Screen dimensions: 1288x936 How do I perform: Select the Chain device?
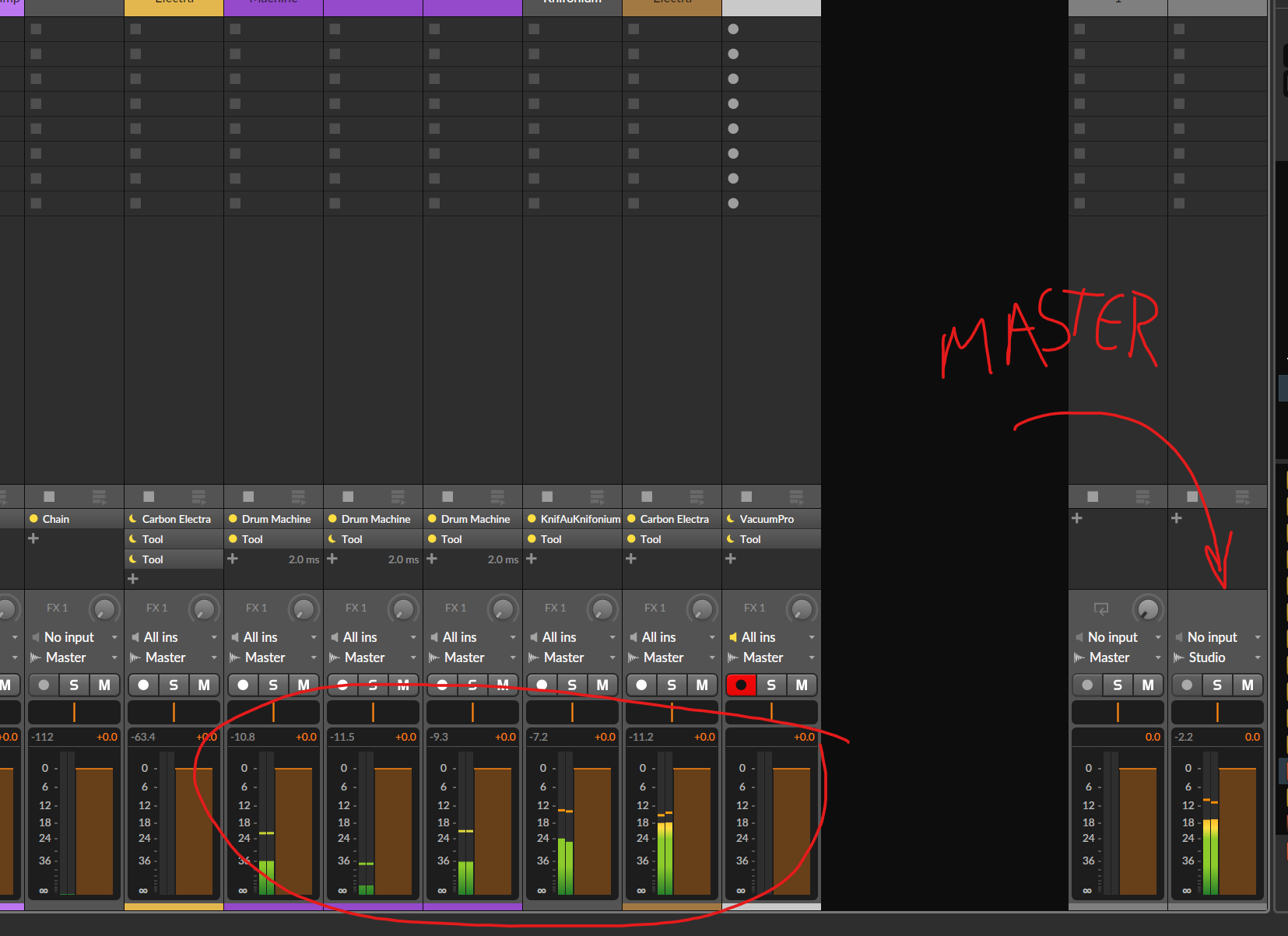[75, 519]
